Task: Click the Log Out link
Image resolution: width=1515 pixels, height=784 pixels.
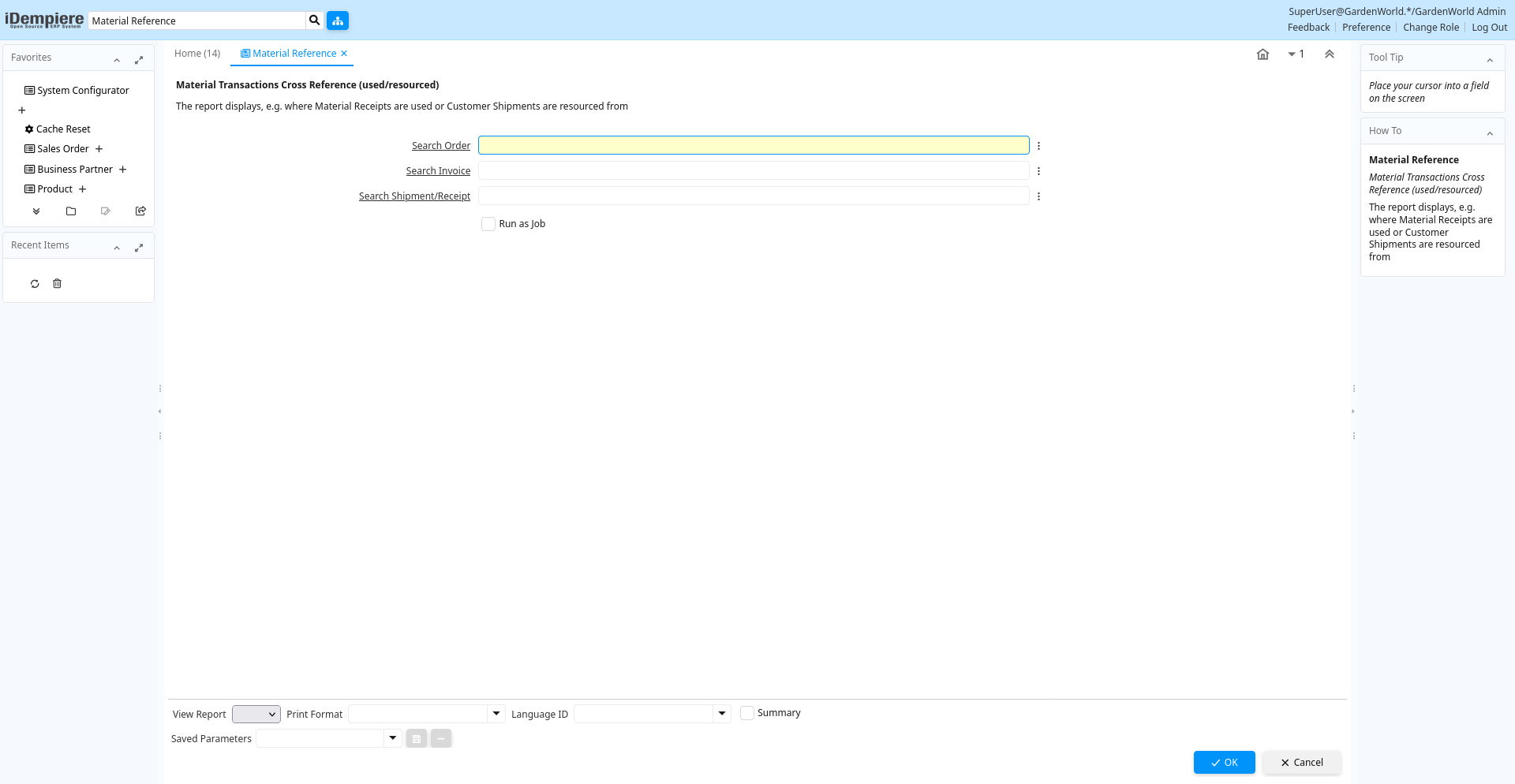Action: (1489, 28)
